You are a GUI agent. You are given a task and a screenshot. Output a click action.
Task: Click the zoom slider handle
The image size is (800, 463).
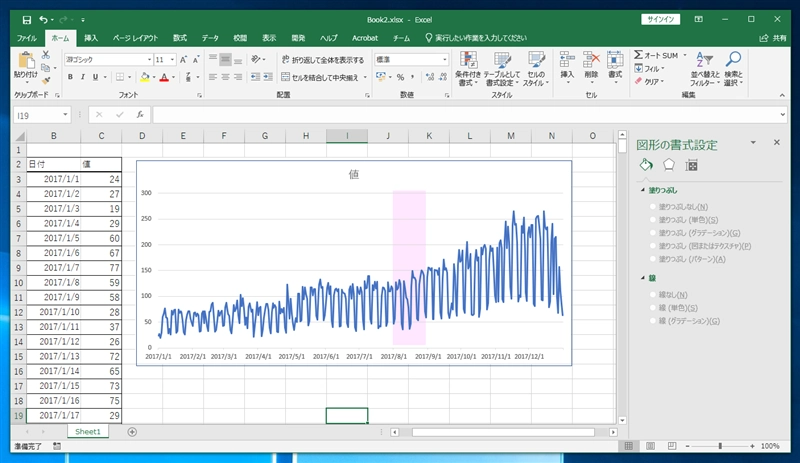tap(720, 446)
